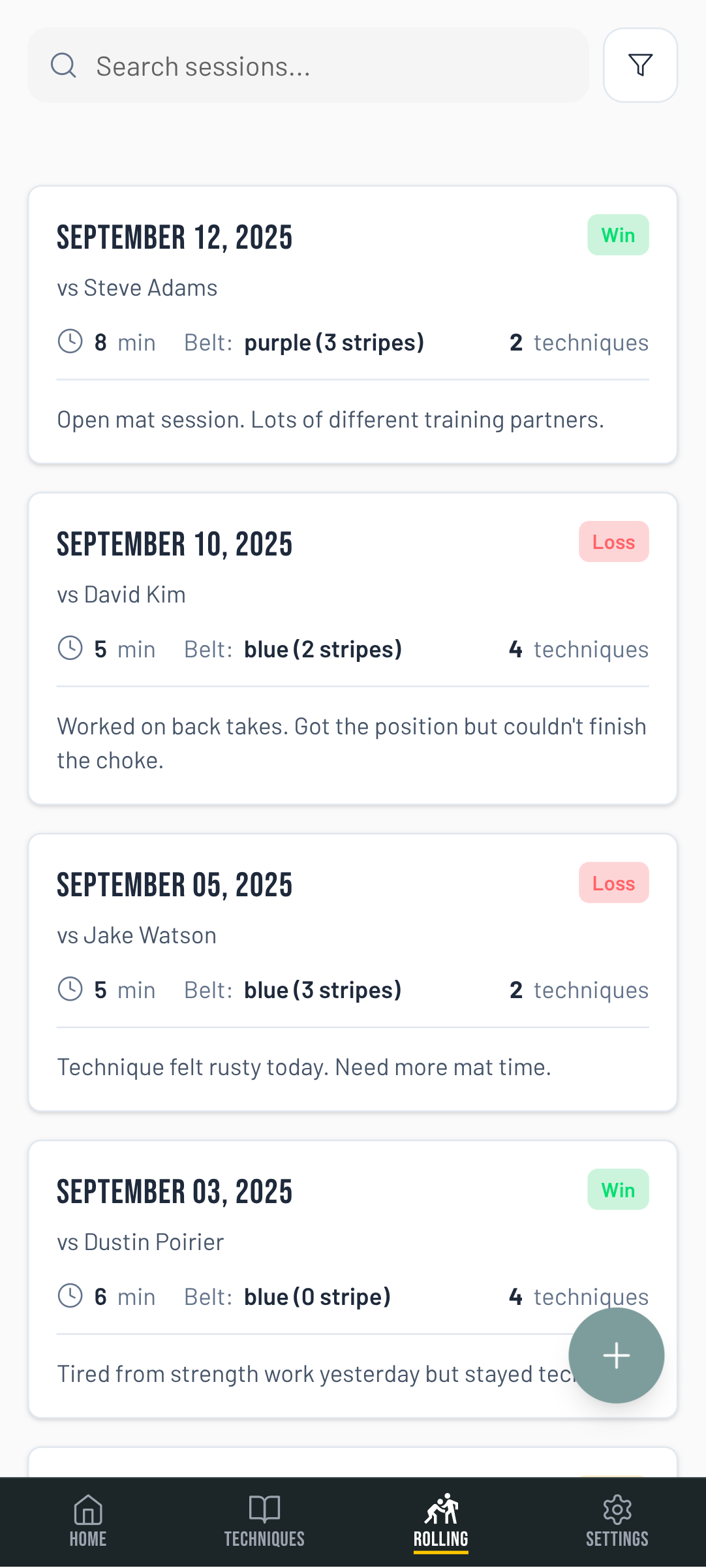Open the Techniques tab
706x1568 pixels.
(x=264, y=1521)
